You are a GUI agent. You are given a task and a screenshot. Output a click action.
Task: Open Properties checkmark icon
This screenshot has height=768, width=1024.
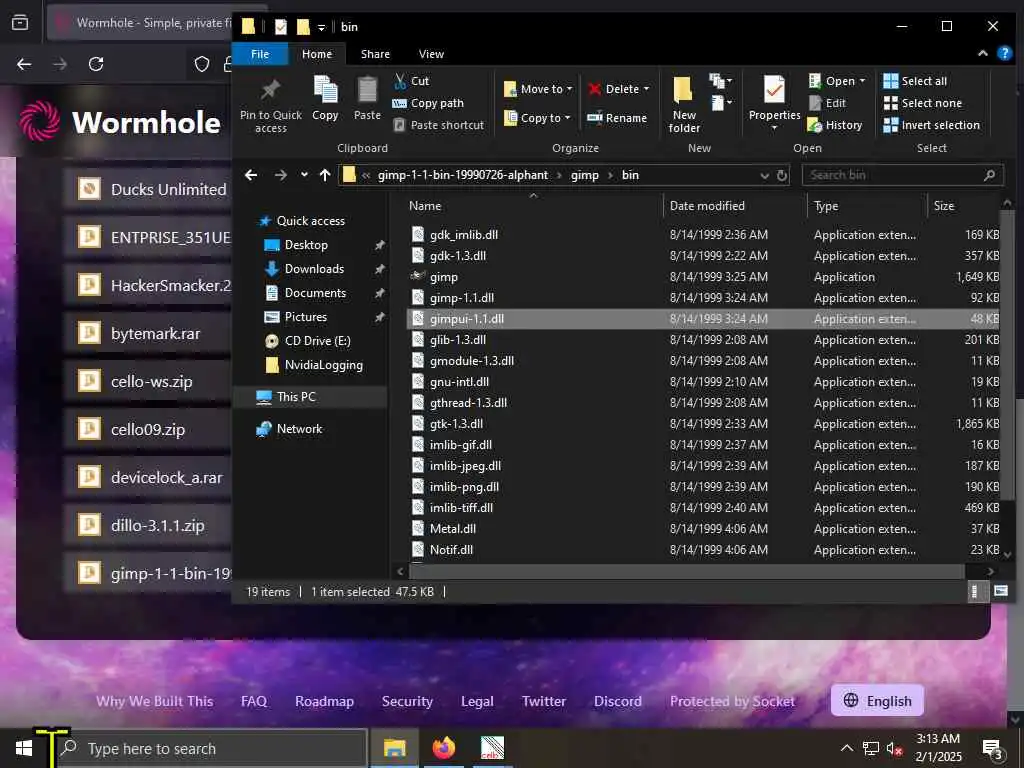(x=774, y=89)
